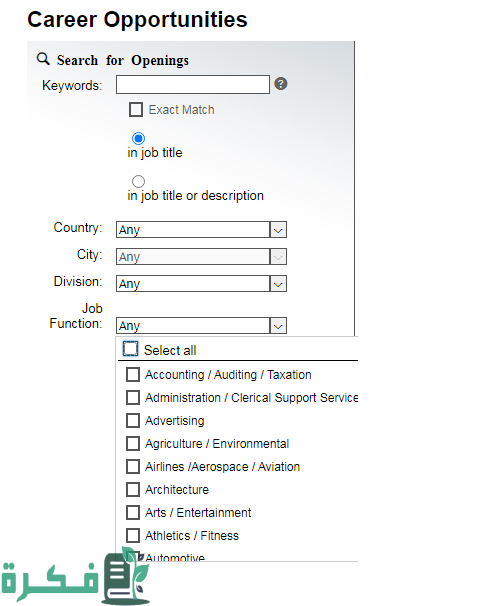Image resolution: width=480 pixels, height=606 pixels.
Task: Tick the Select all checkbox
Action: tap(130, 349)
